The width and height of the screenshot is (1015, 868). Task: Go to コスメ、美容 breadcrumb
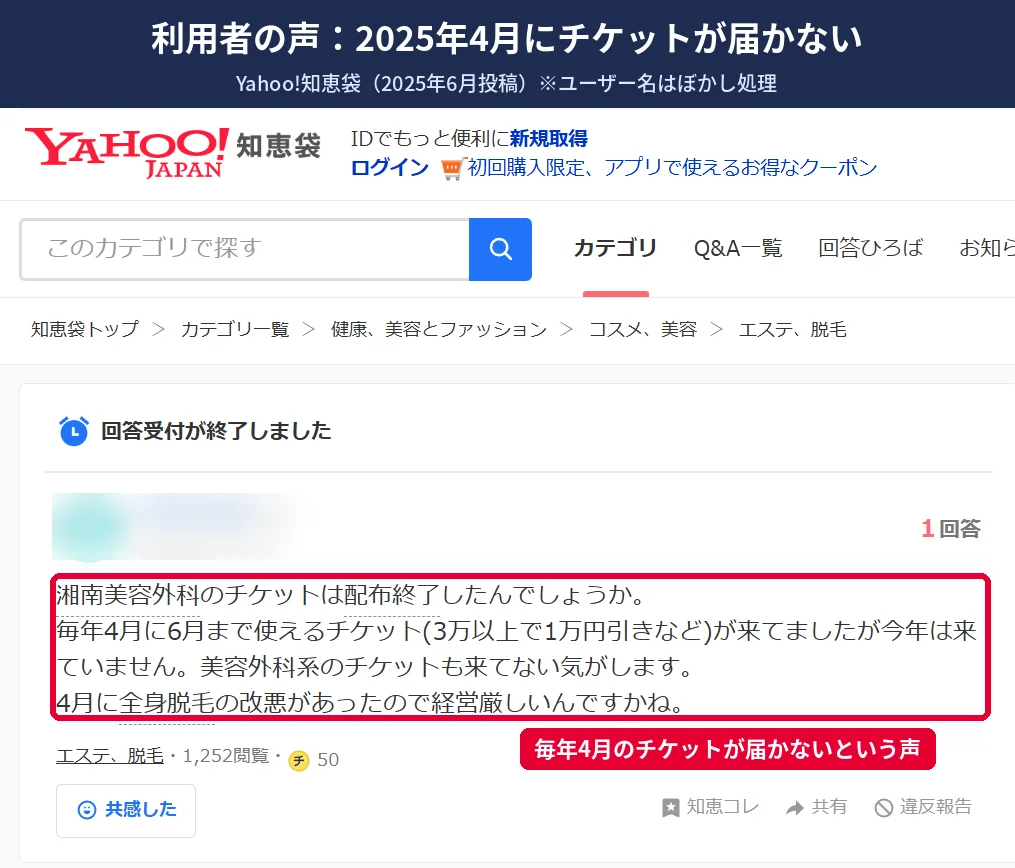pyautogui.click(x=643, y=329)
